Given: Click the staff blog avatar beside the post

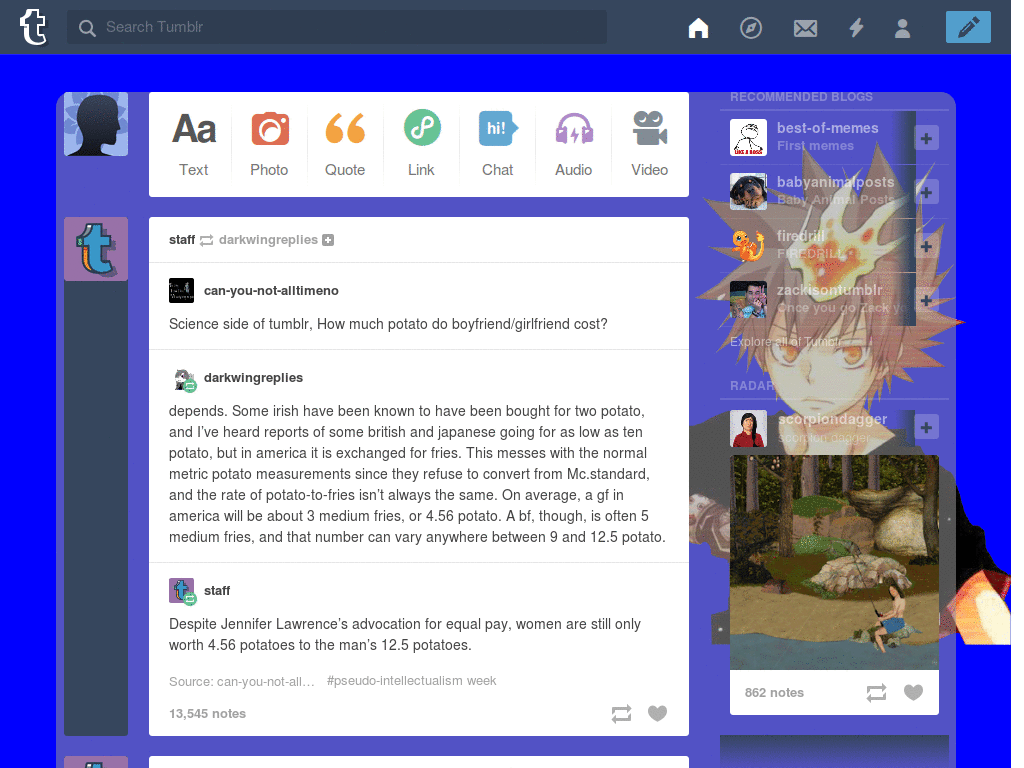Looking at the screenshot, I should pos(96,249).
